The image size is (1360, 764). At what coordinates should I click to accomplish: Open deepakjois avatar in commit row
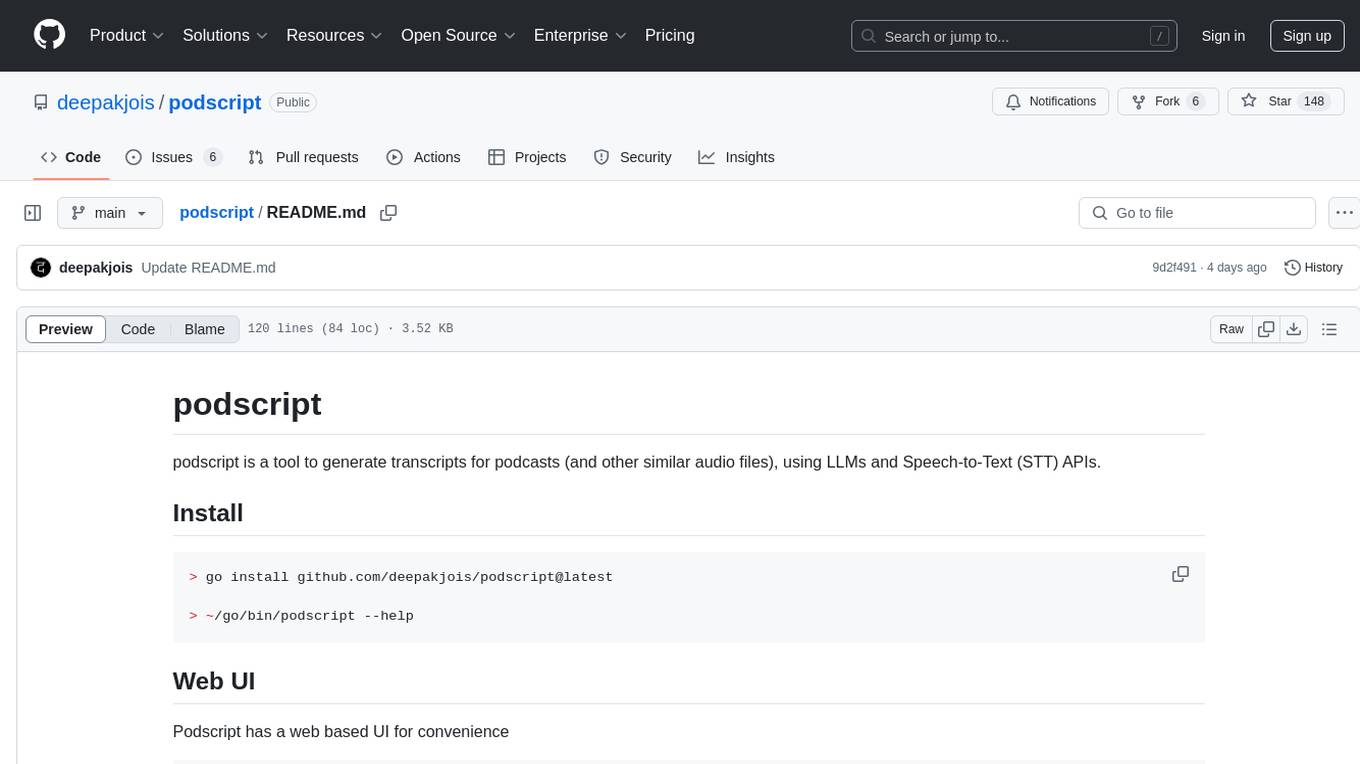[x=41, y=268]
